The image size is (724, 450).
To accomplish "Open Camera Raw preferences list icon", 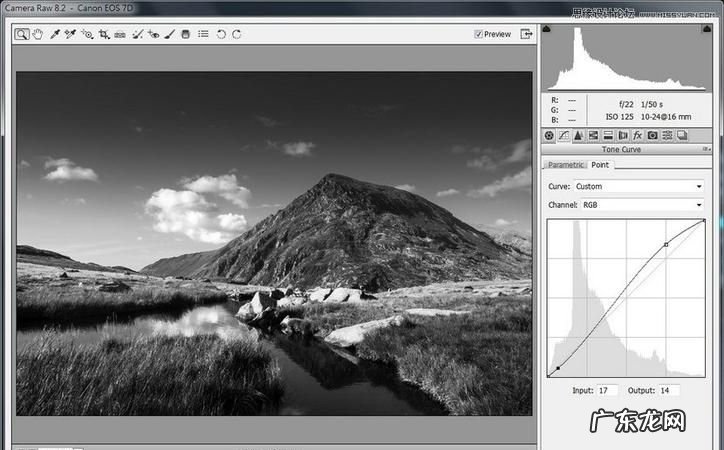I will pos(203,34).
